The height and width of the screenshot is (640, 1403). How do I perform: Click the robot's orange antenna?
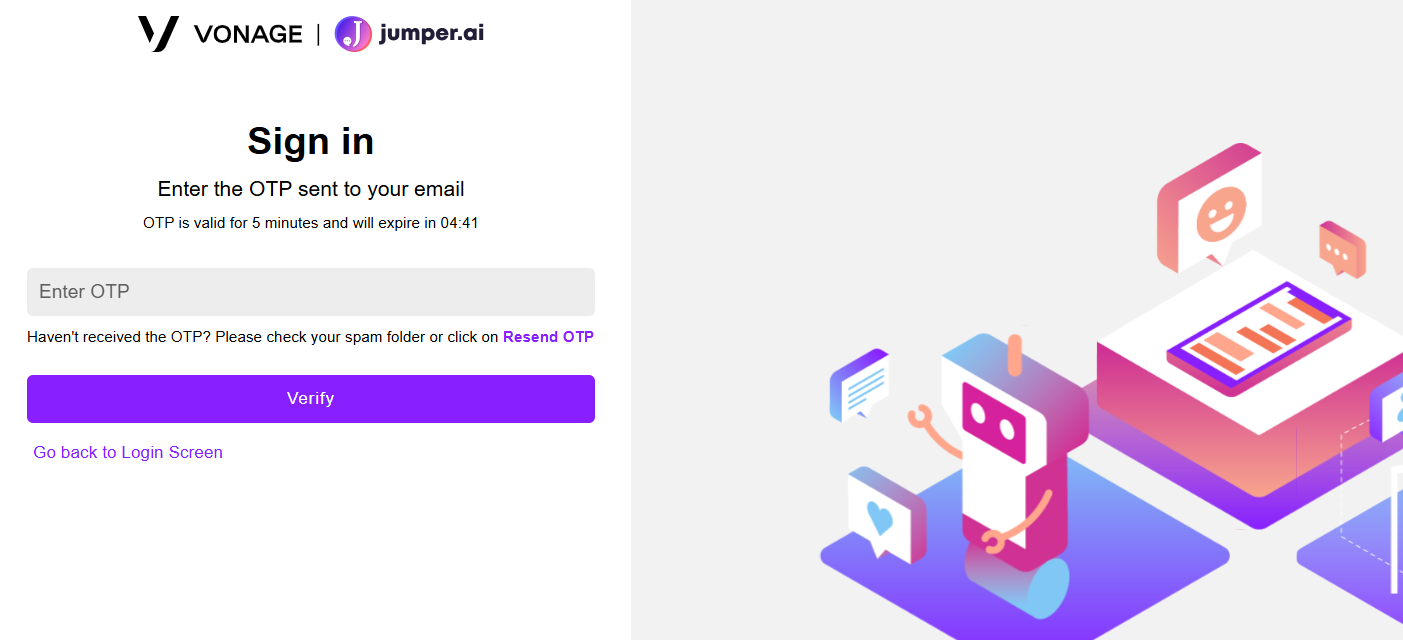tap(1015, 354)
